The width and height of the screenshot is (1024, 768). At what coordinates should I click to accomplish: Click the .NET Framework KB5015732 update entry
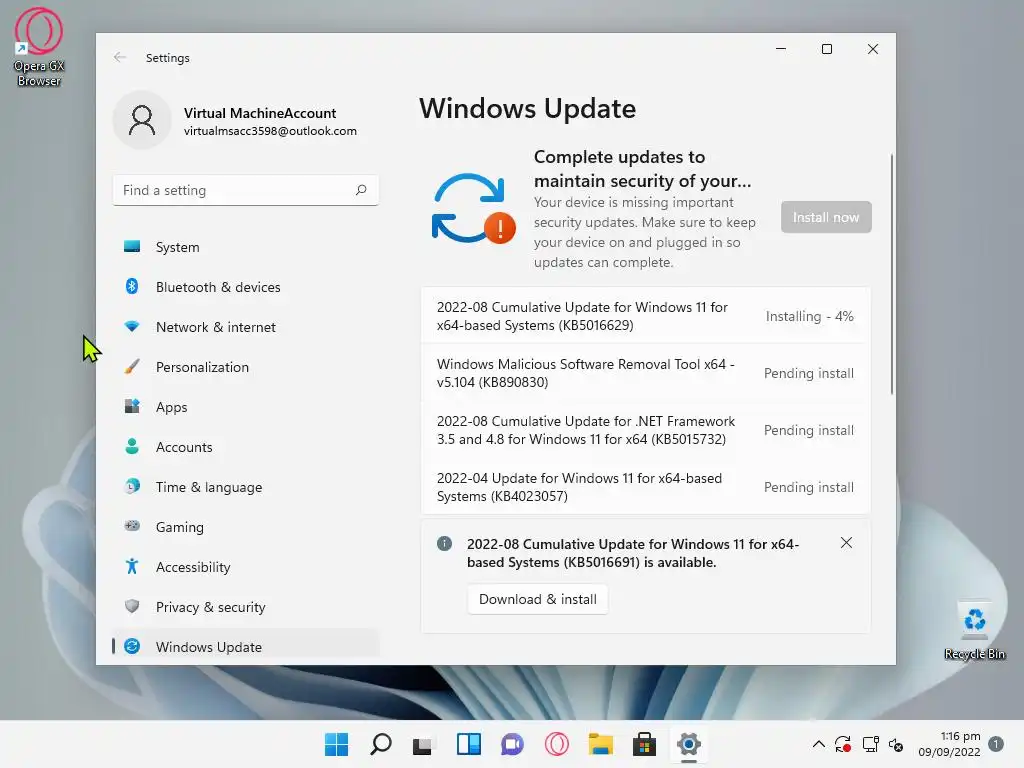(x=645, y=430)
